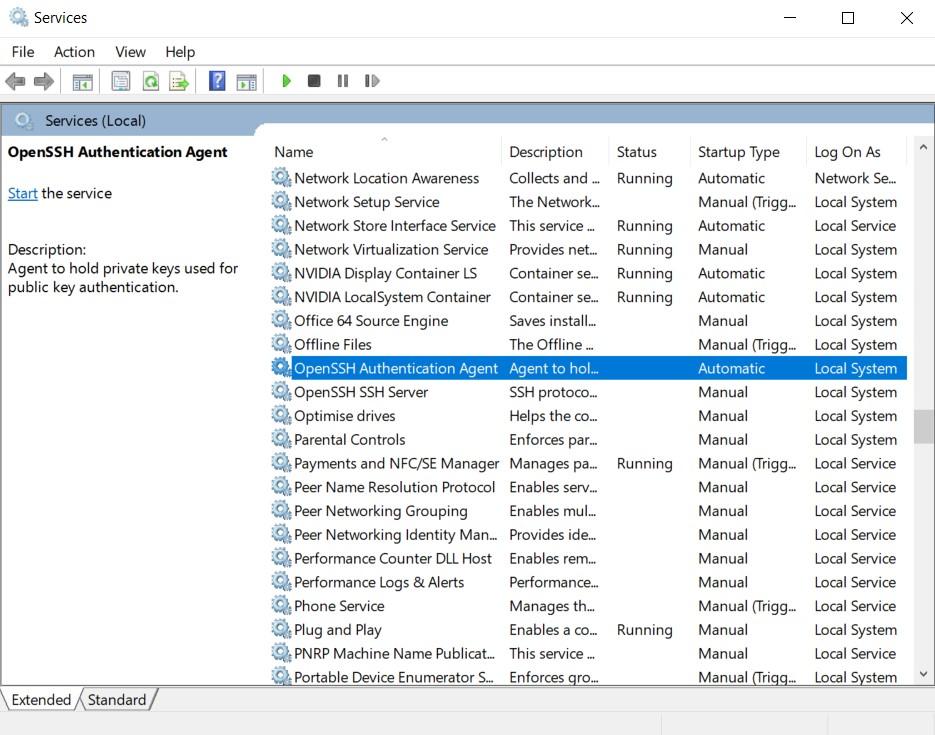The width and height of the screenshot is (935, 735).
Task: Click the Stop service toolbar icon
Action: pyautogui.click(x=314, y=81)
